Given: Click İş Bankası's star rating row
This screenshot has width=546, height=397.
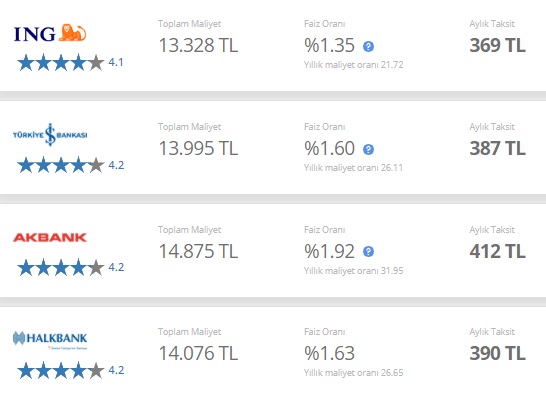Looking at the screenshot, I should (70, 165).
